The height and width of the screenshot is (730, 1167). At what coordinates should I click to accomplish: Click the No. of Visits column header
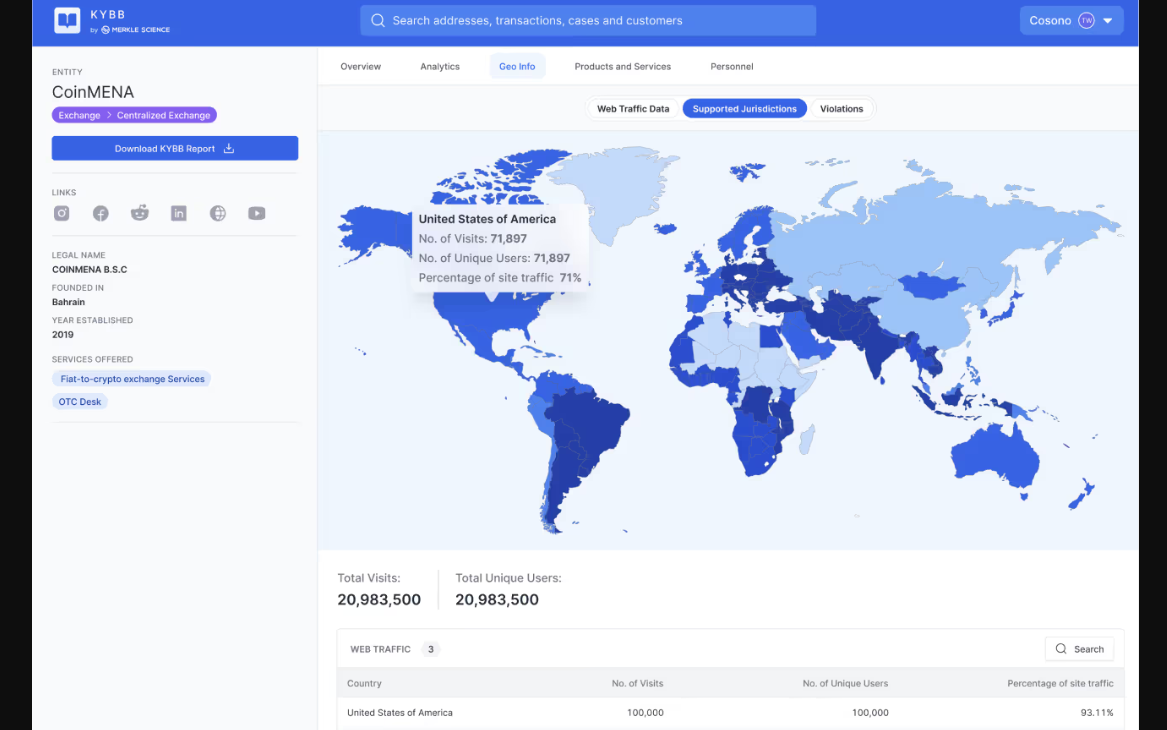point(637,683)
